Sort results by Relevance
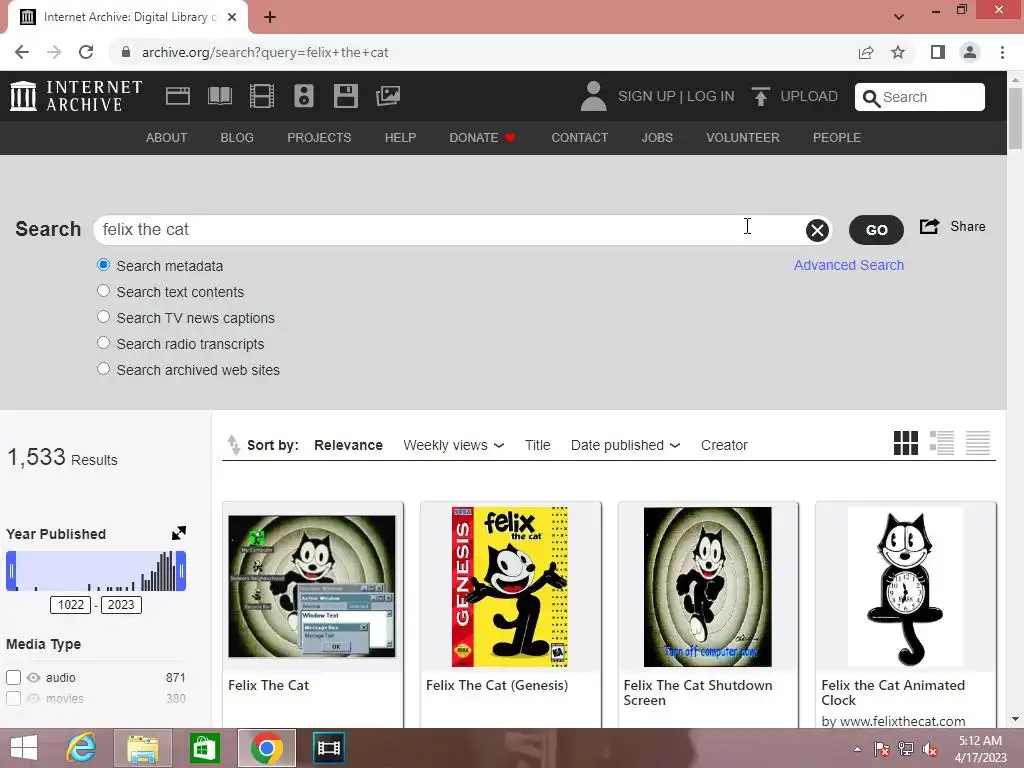Viewport: 1024px width, 768px height. pyautogui.click(x=348, y=445)
